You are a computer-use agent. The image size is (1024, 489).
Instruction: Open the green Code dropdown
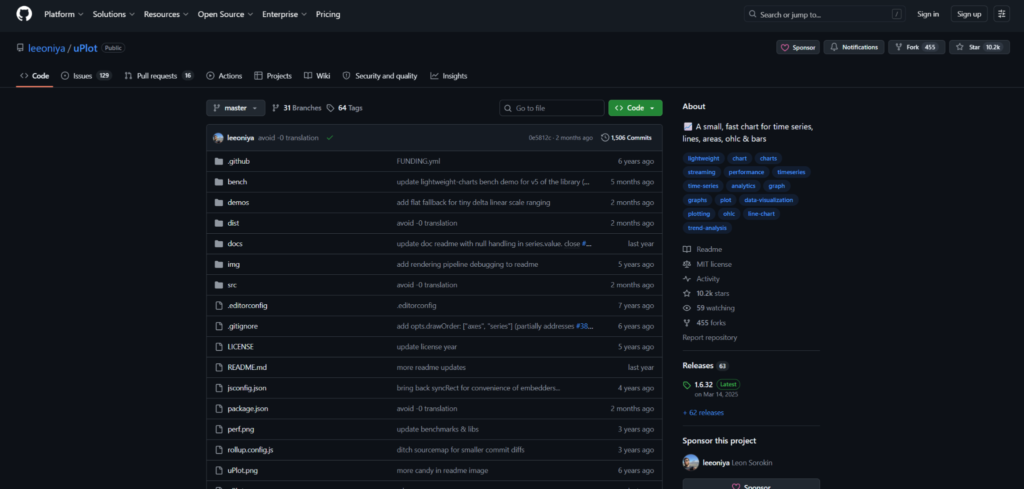[x=635, y=108]
